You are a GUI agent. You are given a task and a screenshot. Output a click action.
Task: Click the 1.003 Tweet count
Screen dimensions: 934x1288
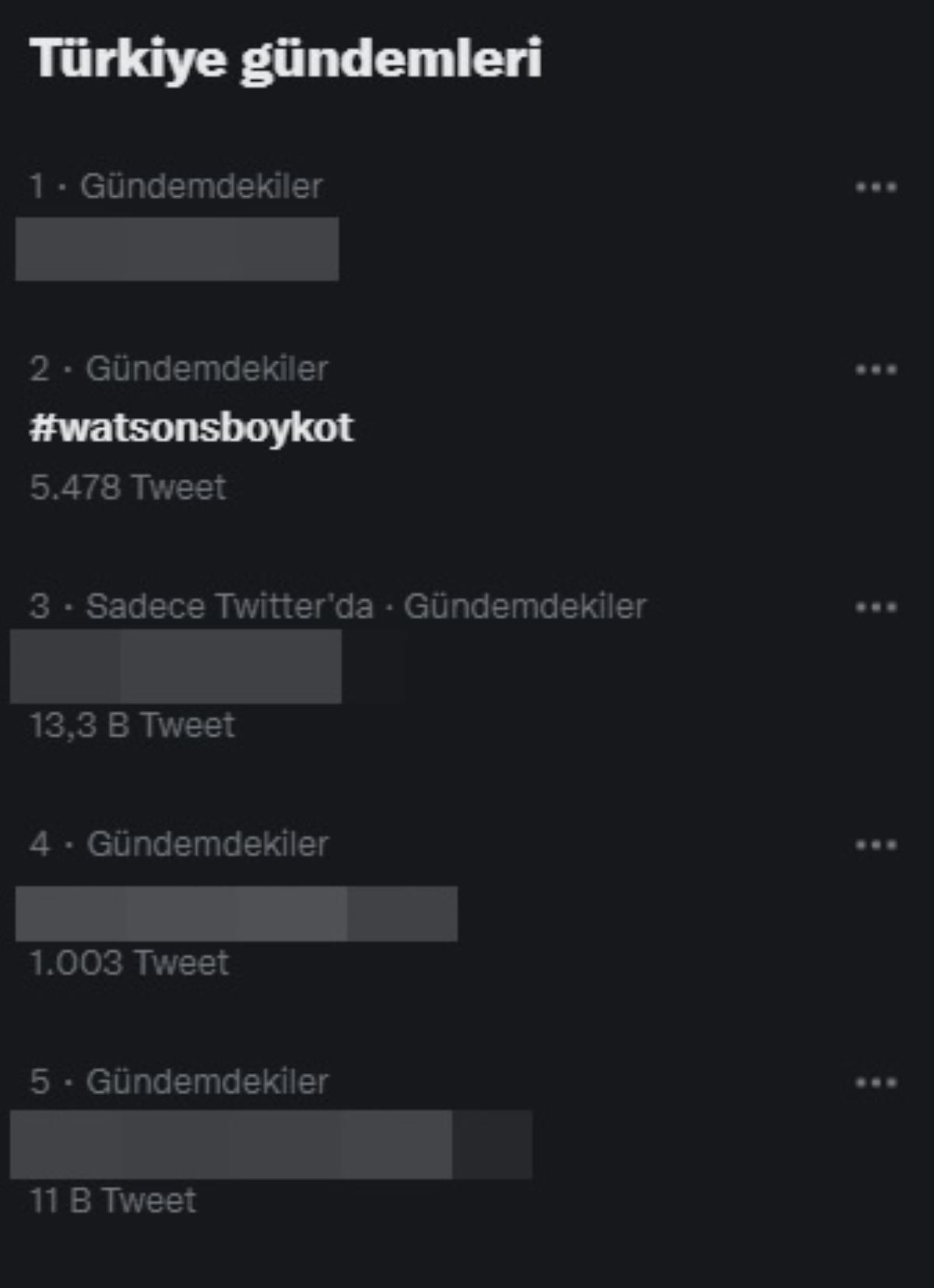click(x=129, y=963)
